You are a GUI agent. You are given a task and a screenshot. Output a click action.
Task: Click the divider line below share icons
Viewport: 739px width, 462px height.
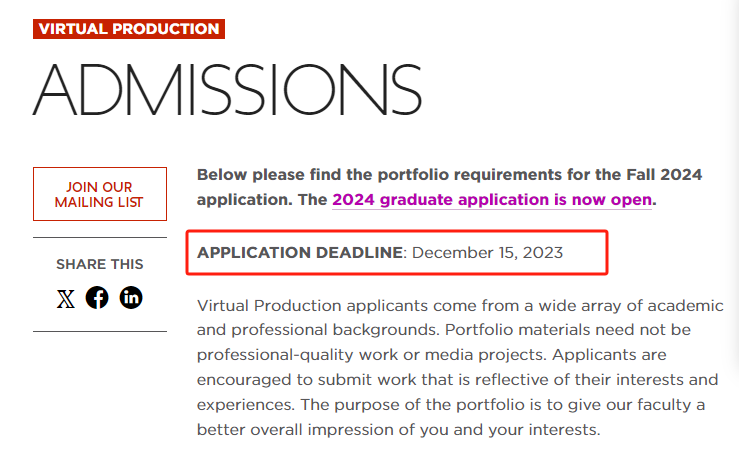pos(100,331)
